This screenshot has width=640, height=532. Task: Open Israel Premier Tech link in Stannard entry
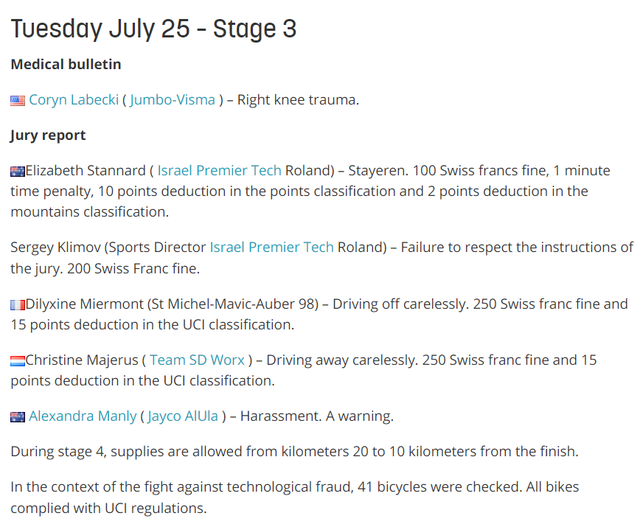(219, 171)
